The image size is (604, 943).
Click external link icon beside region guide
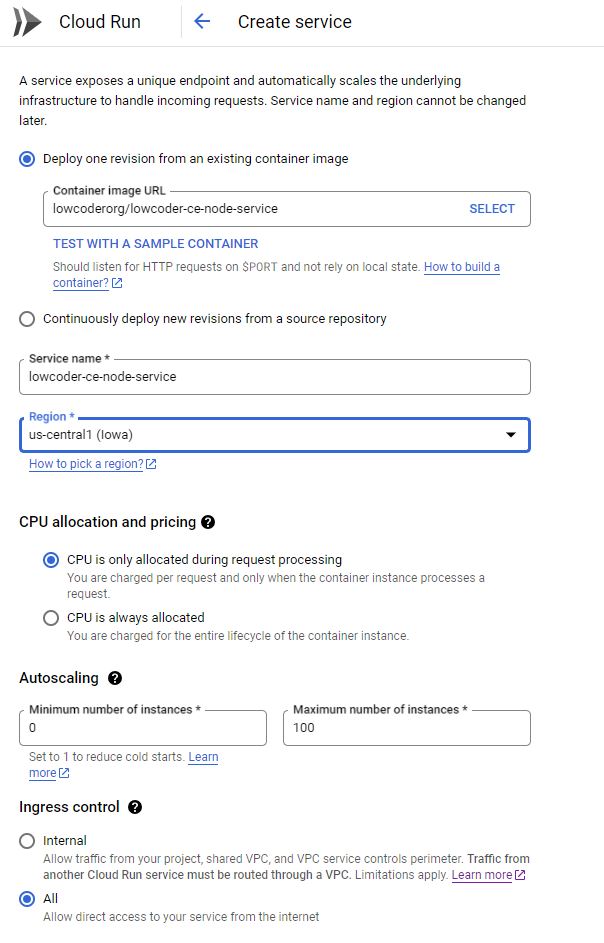pos(151,464)
